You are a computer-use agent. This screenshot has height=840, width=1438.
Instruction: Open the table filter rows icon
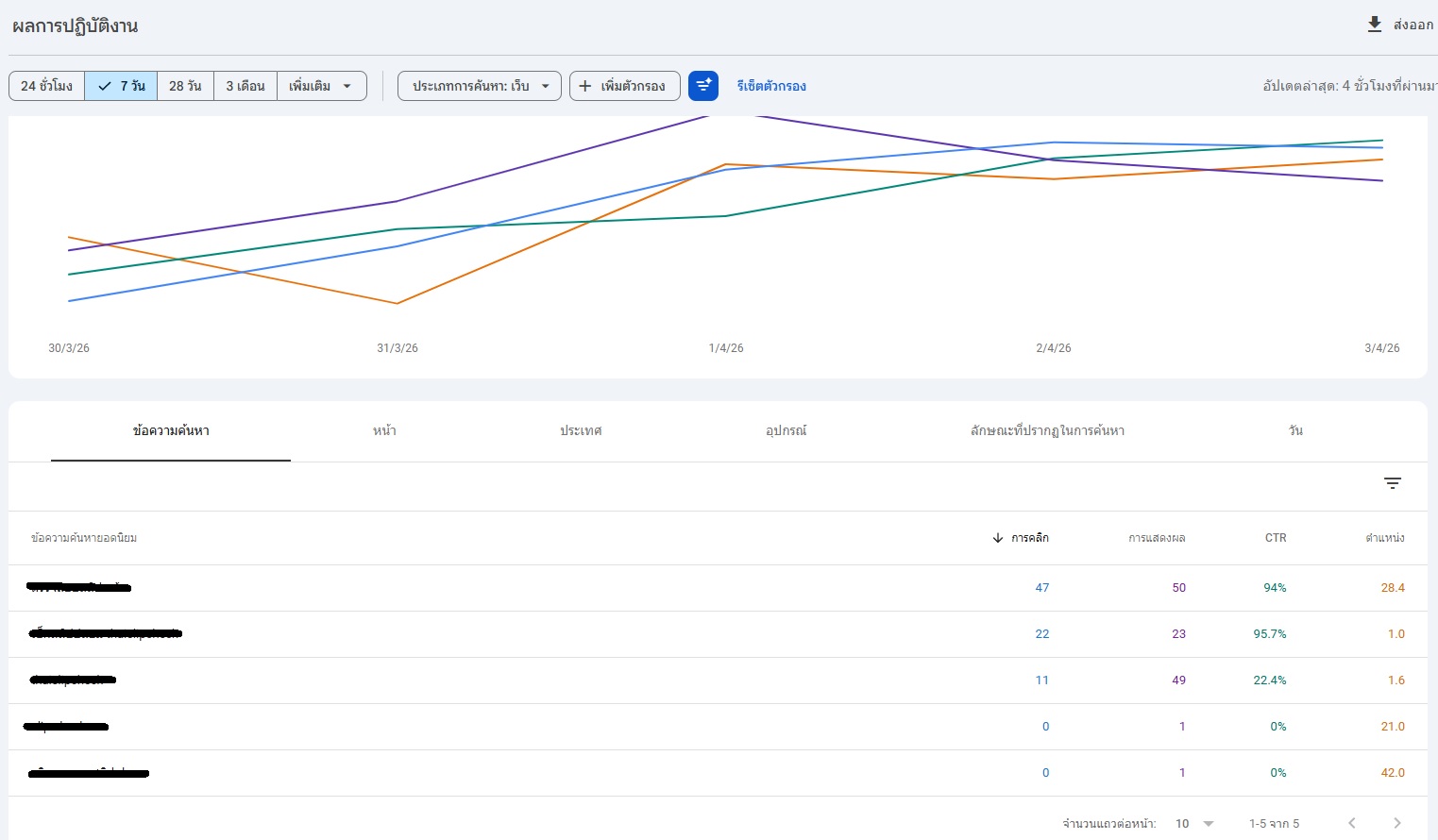click(x=1392, y=483)
